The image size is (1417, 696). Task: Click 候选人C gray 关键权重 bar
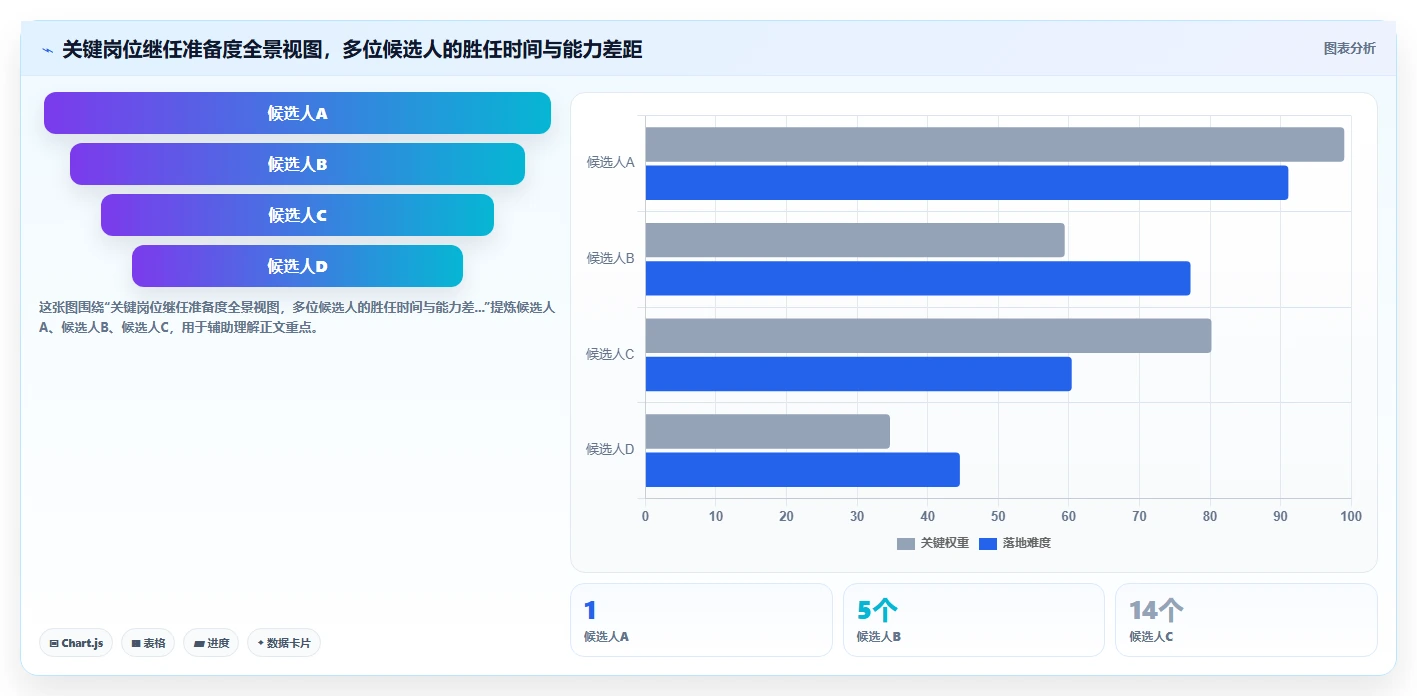[x=929, y=336]
